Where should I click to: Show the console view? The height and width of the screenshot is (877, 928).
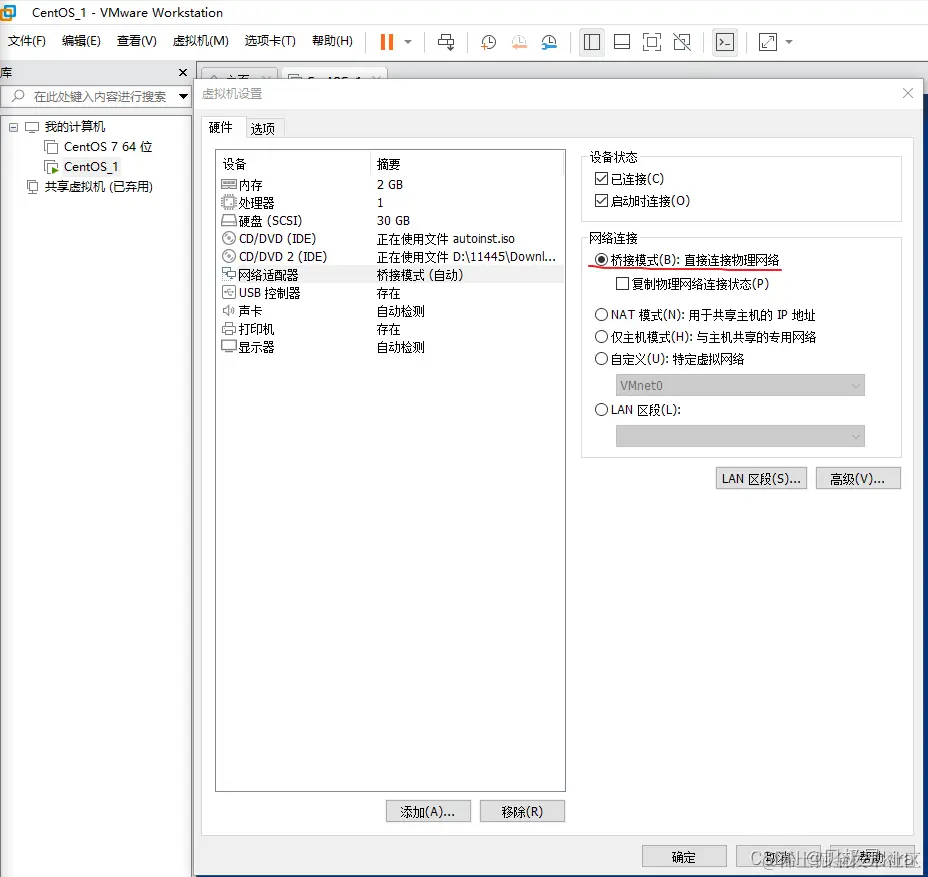[x=621, y=41]
